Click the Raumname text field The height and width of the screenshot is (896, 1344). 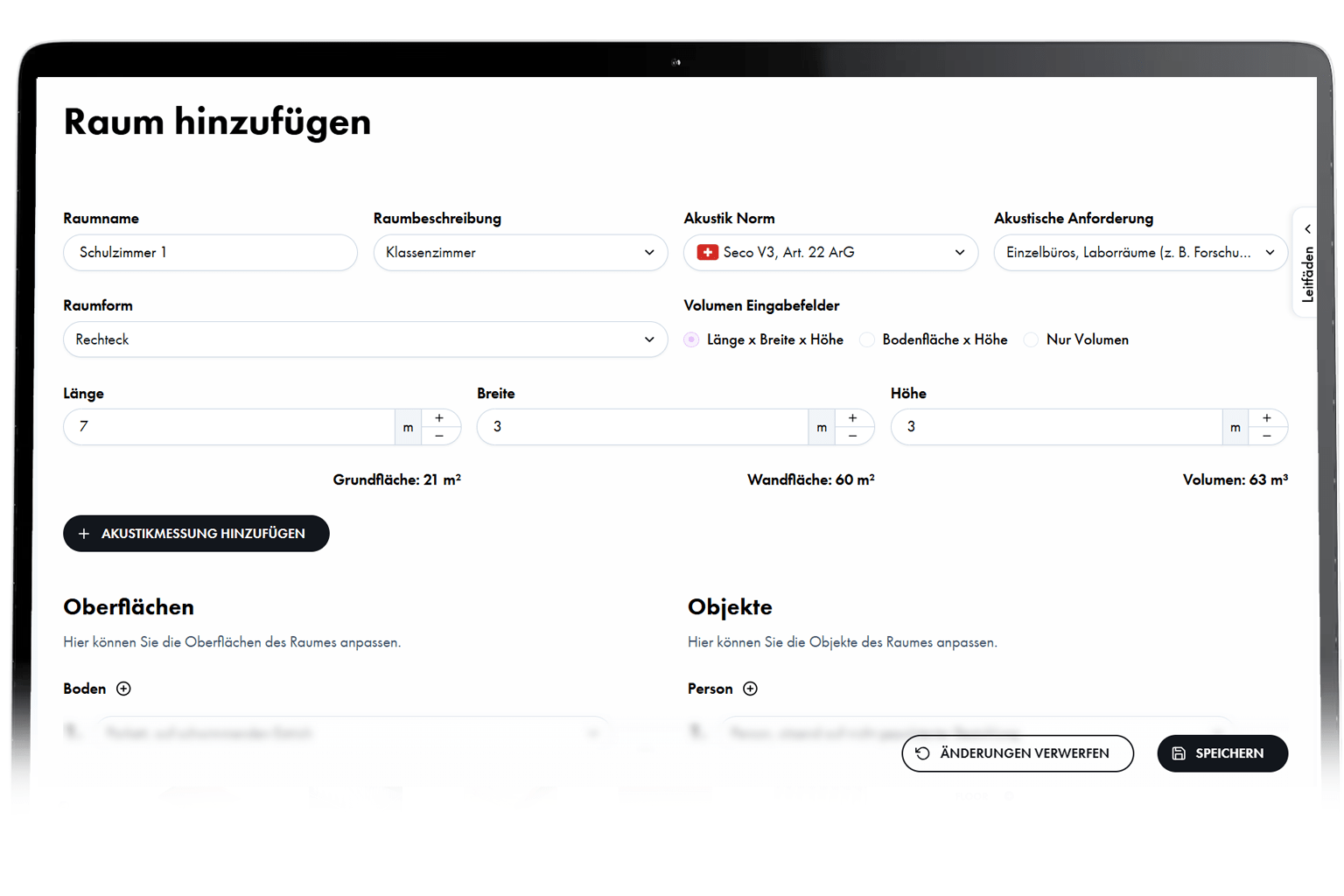210,253
